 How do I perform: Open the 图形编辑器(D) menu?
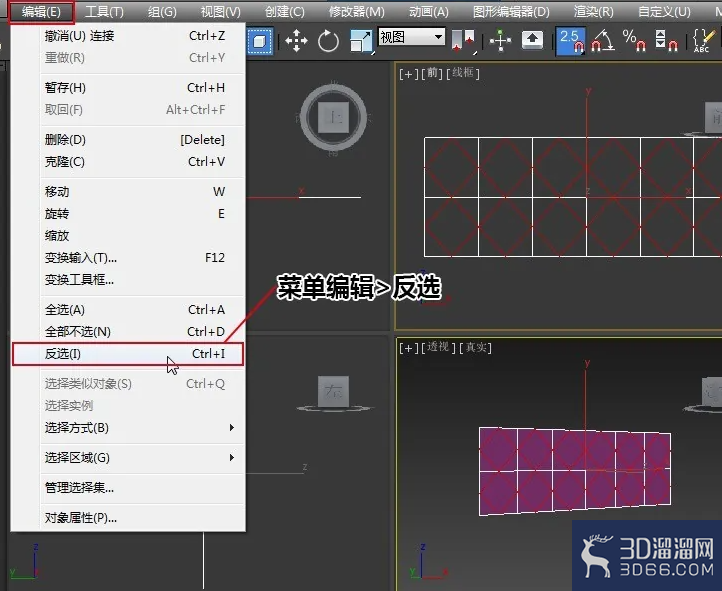(511, 12)
